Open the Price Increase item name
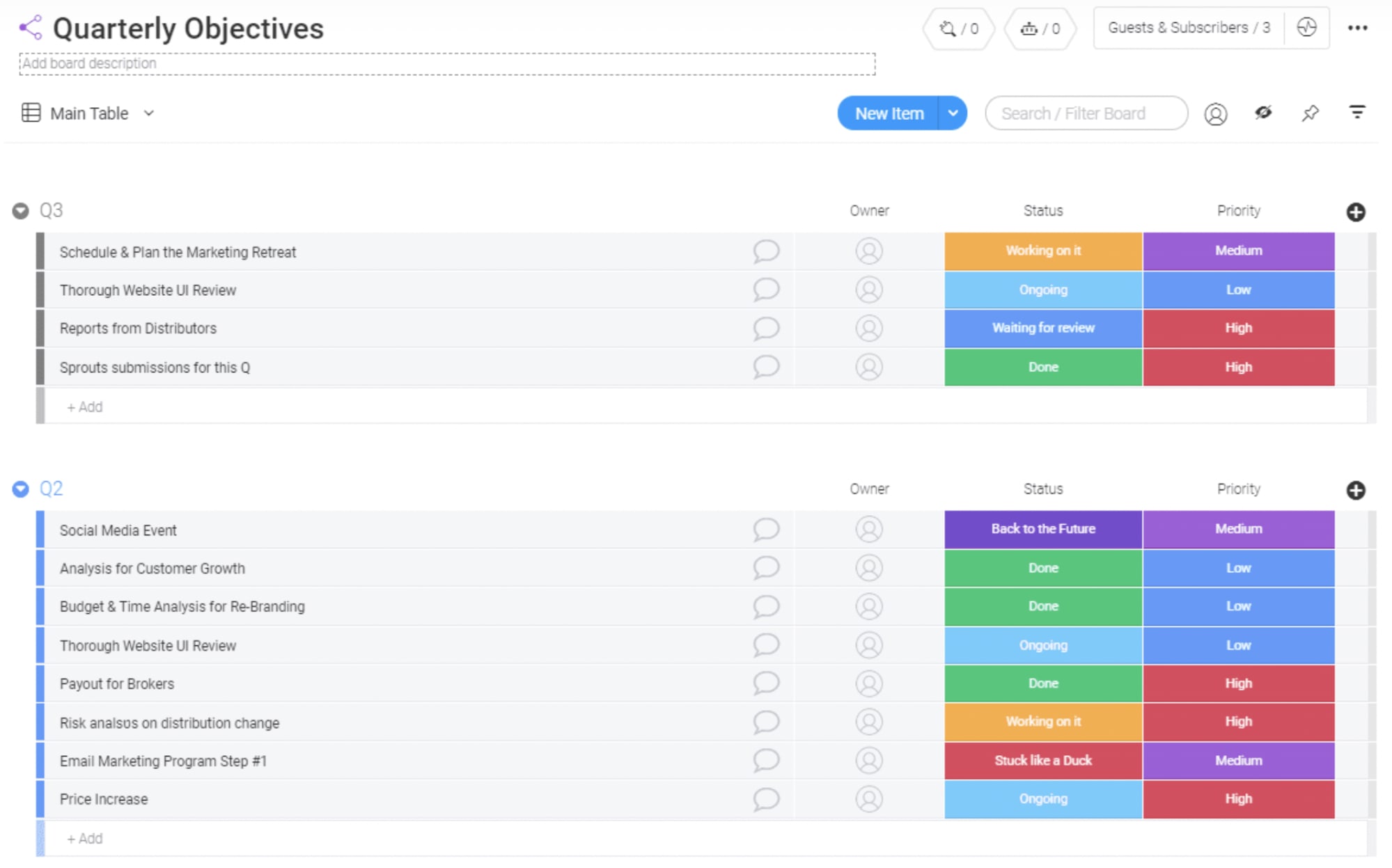The width and height of the screenshot is (1392, 868). [x=104, y=800]
